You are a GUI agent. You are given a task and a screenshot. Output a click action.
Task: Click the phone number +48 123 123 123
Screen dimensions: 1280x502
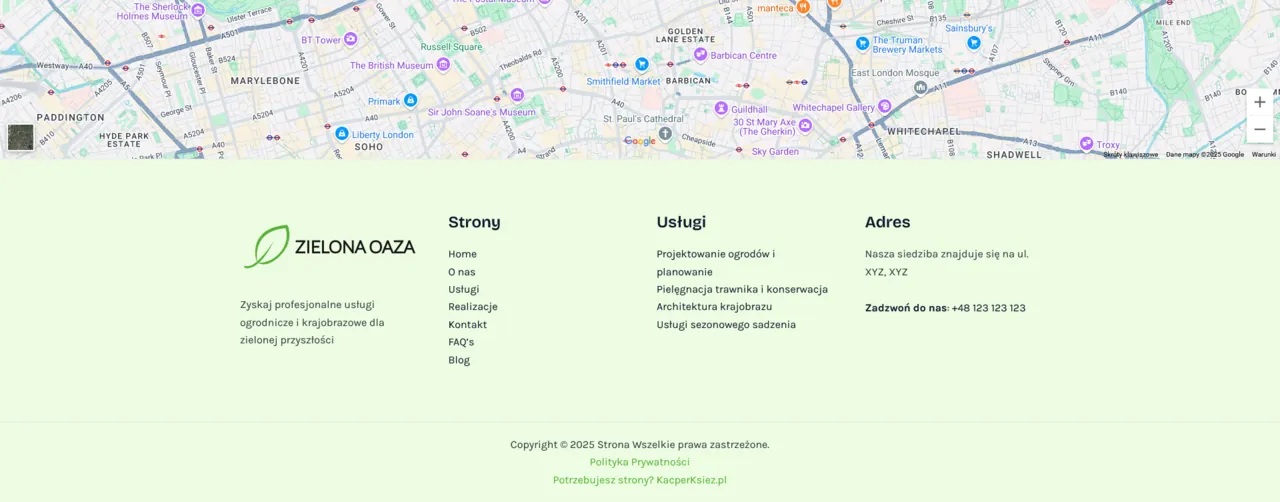pyautogui.click(x=988, y=308)
